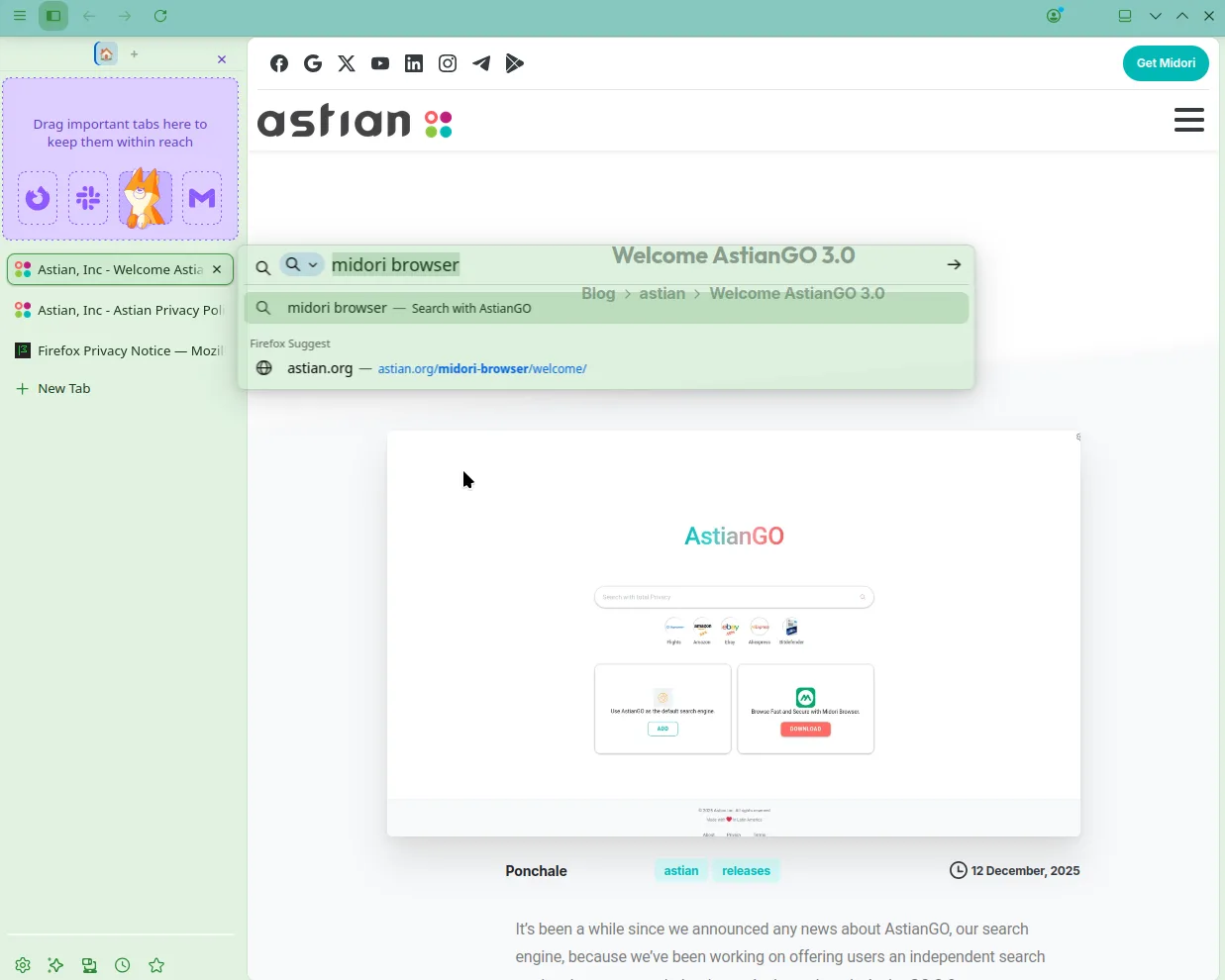This screenshot has width=1225, height=980.
Task: Open the LinkedIn icon link
Action: 415,64
